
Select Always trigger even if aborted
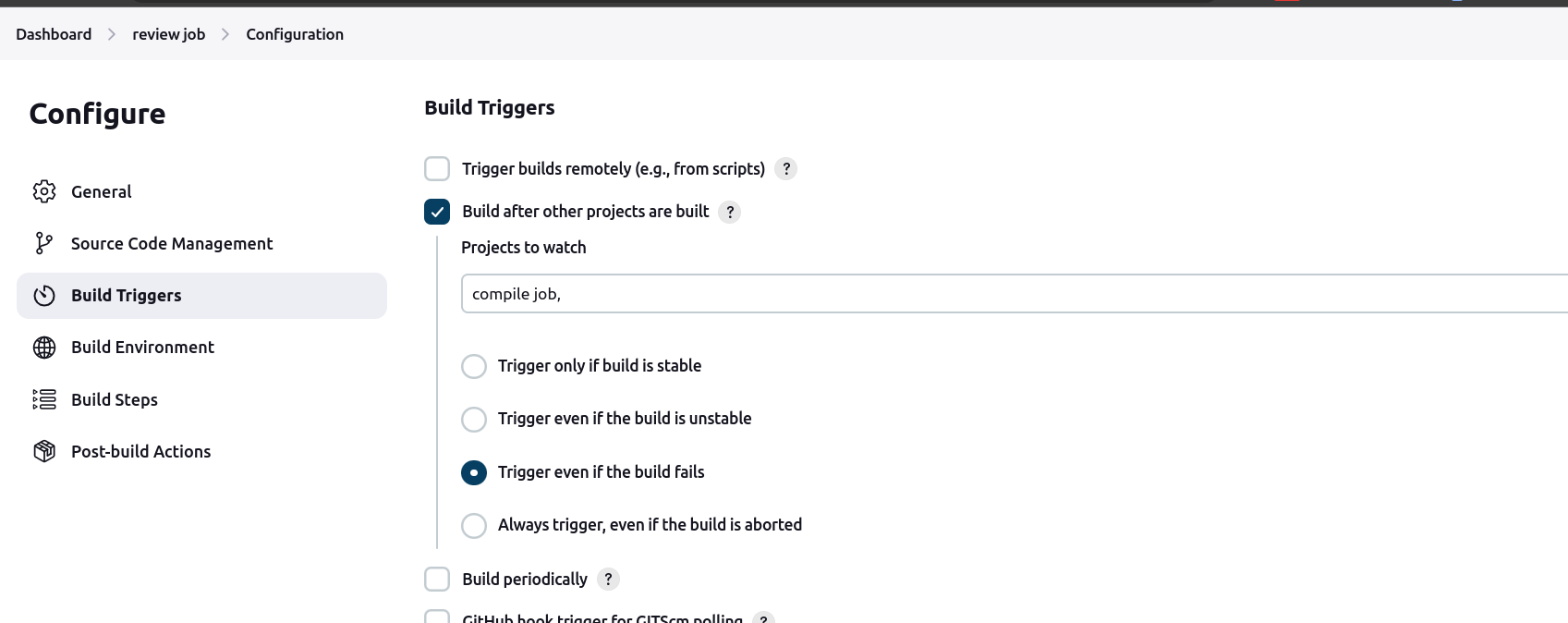point(474,525)
